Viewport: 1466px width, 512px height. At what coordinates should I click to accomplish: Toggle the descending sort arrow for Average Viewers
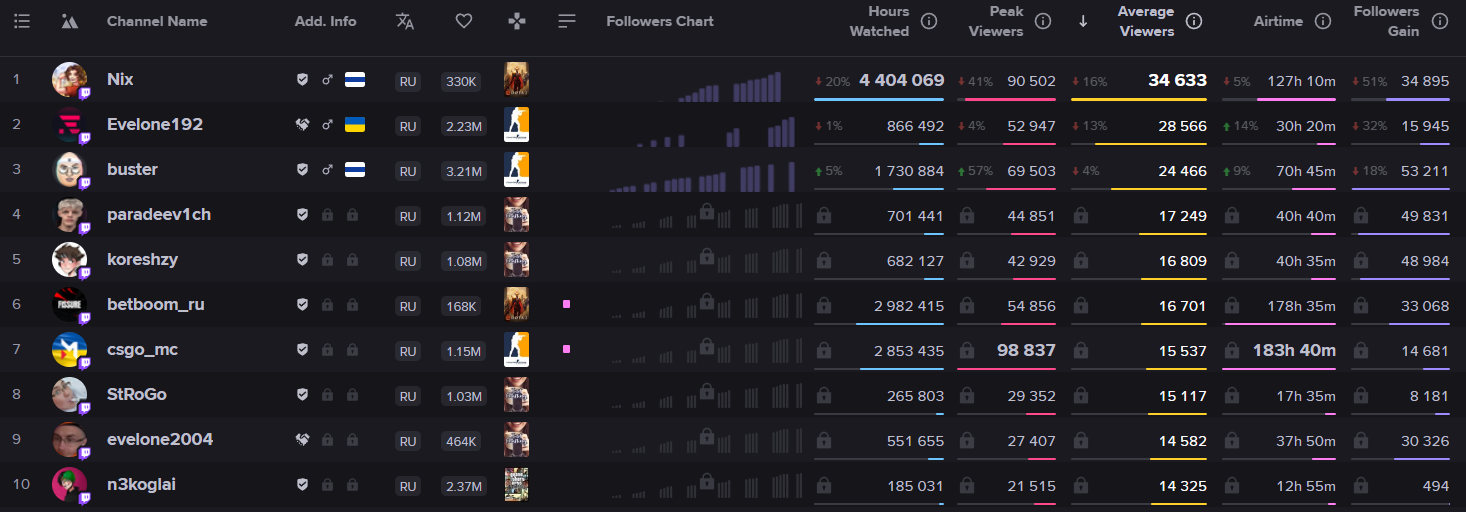1083,21
